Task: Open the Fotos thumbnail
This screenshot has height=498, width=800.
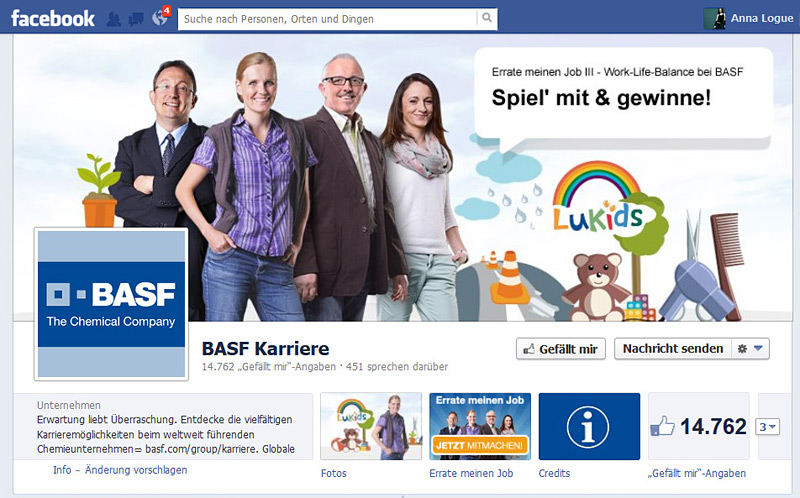Action: point(371,426)
